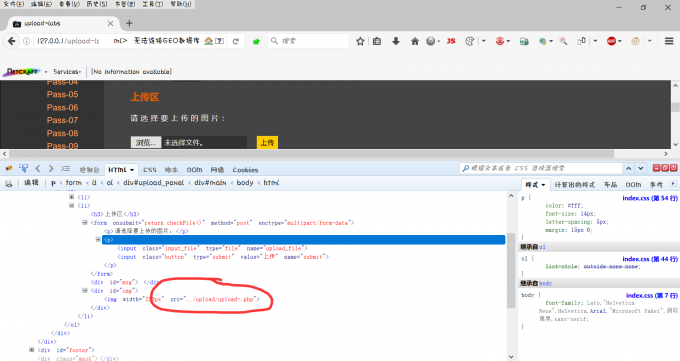Switch to the 控制台 Firebug tab
Image resolution: width=680 pixels, height=361 pixels.
pos(89,170)
